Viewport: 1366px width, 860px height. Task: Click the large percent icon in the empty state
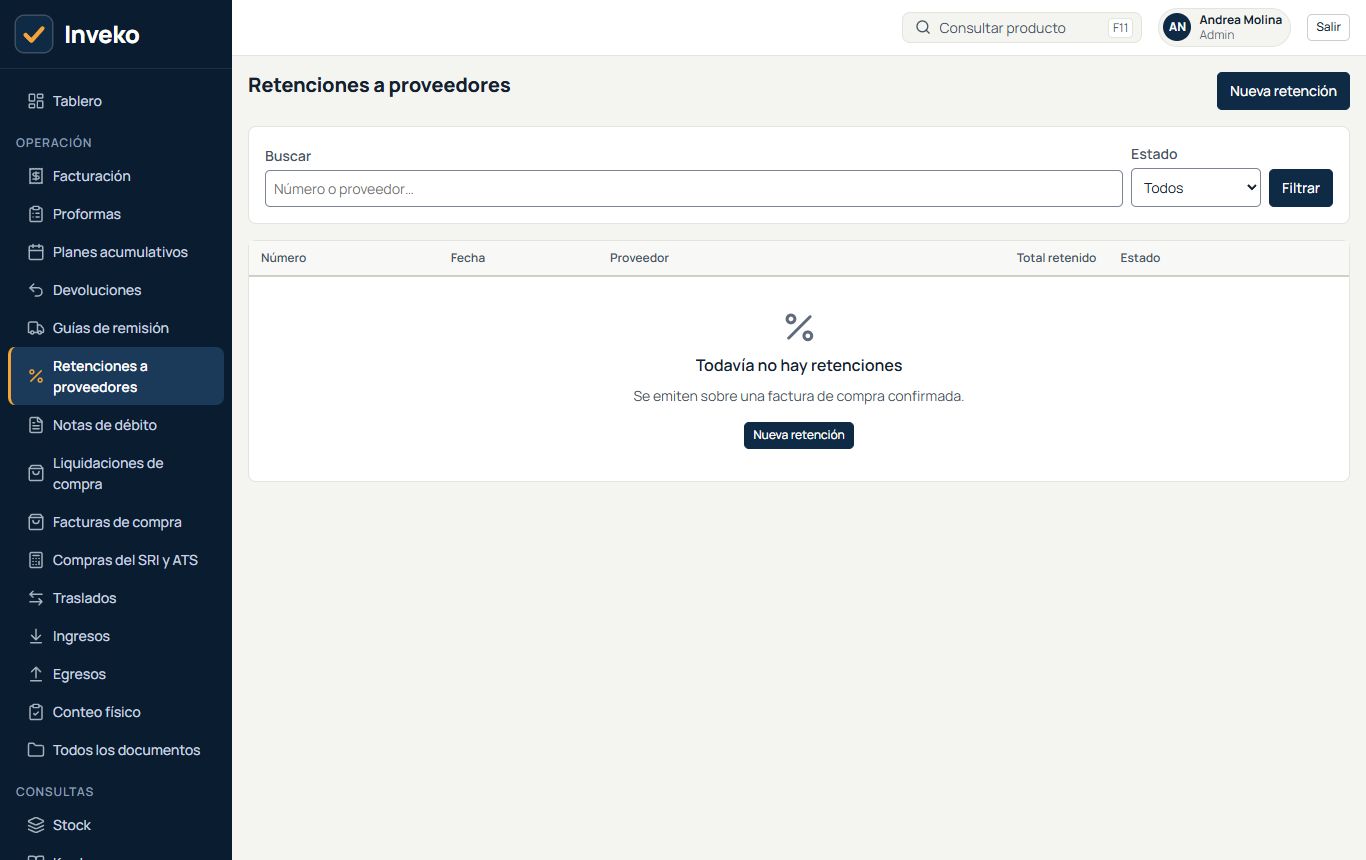799,327
